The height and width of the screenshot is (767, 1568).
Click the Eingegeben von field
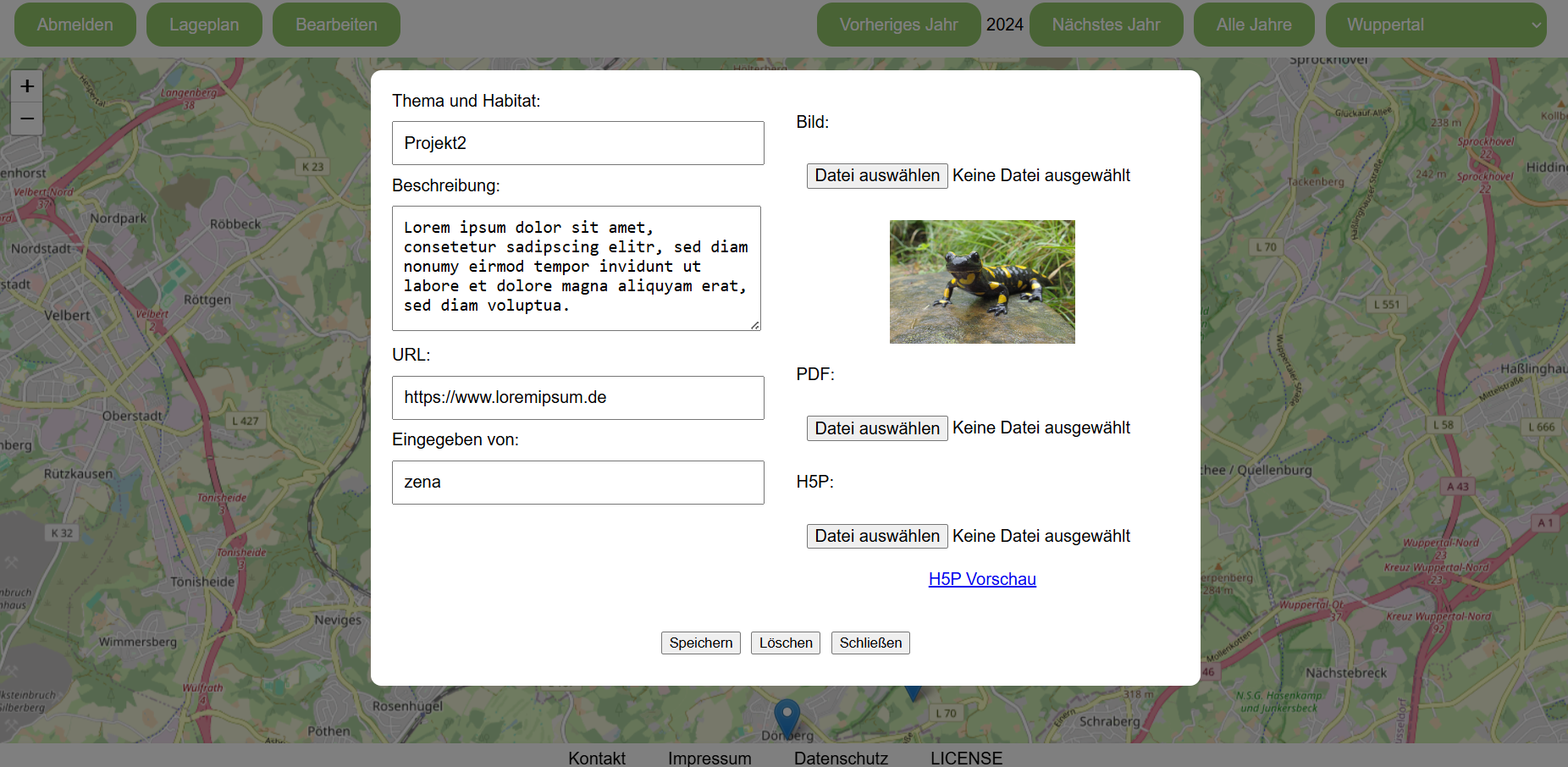(x=577, y=483)
